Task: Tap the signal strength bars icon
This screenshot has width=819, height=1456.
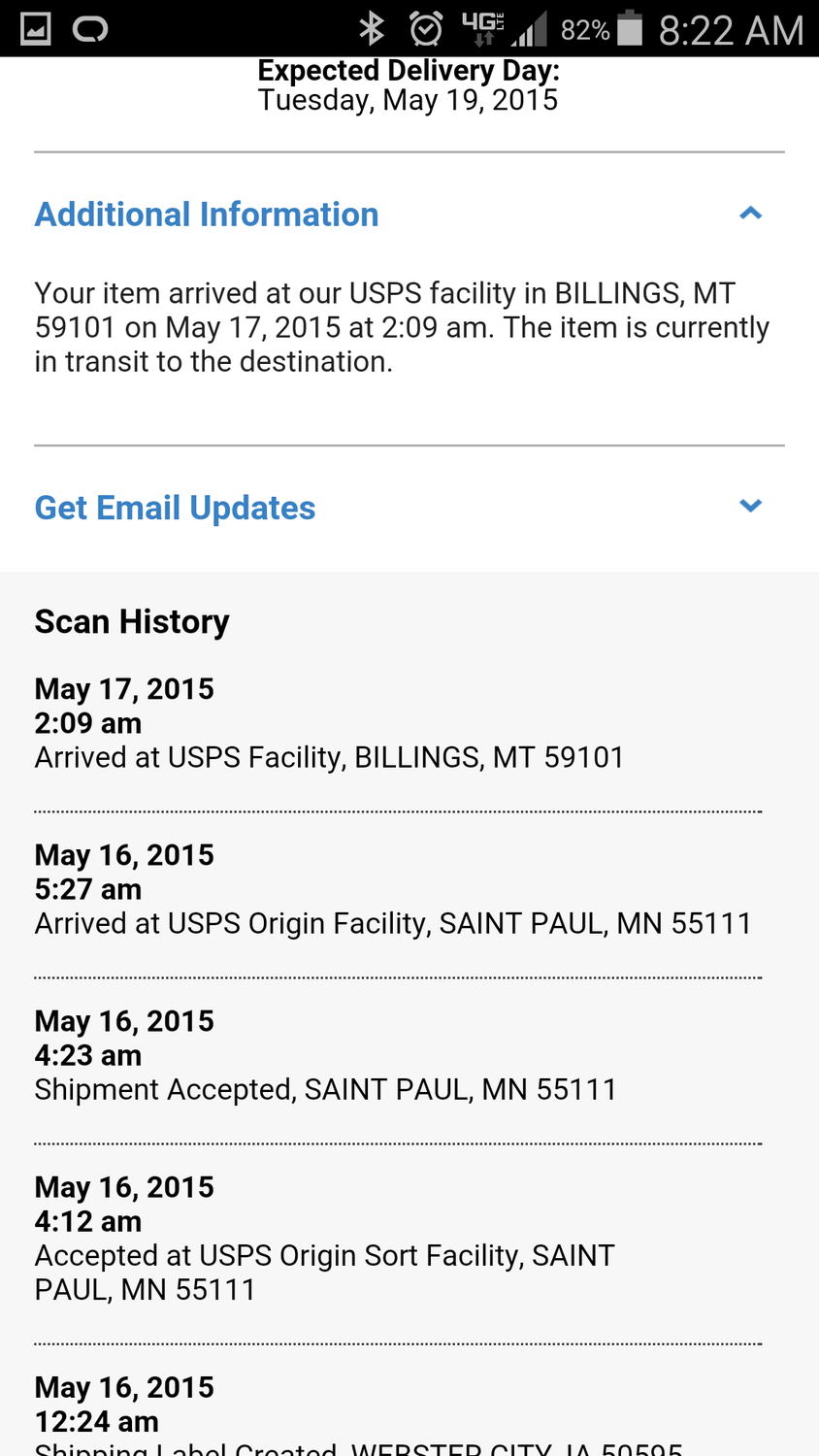Action: [530, 29]
